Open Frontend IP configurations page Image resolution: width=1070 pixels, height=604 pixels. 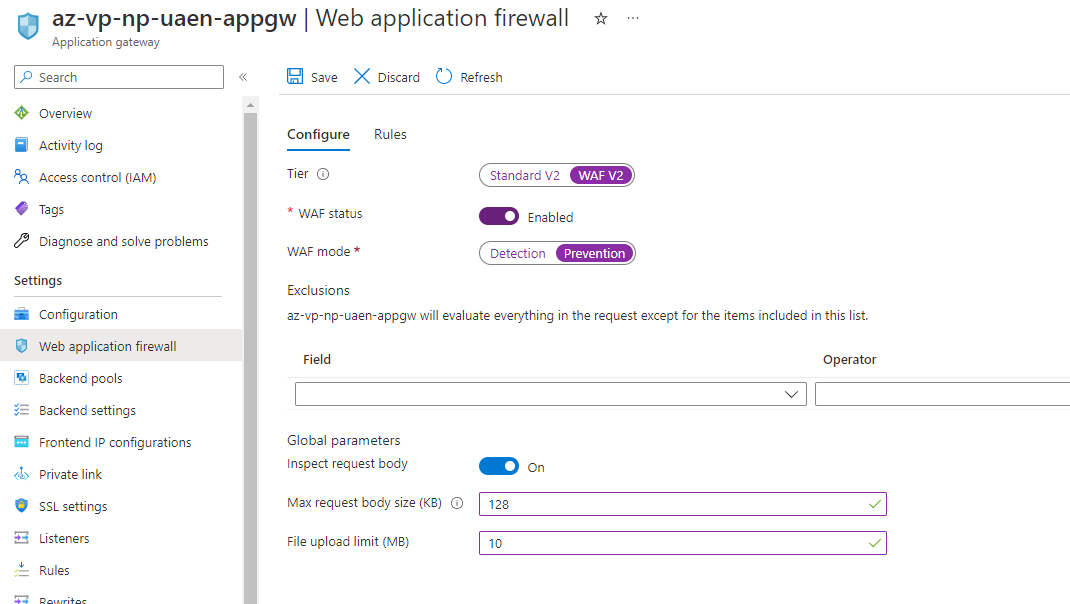(115, 442)
